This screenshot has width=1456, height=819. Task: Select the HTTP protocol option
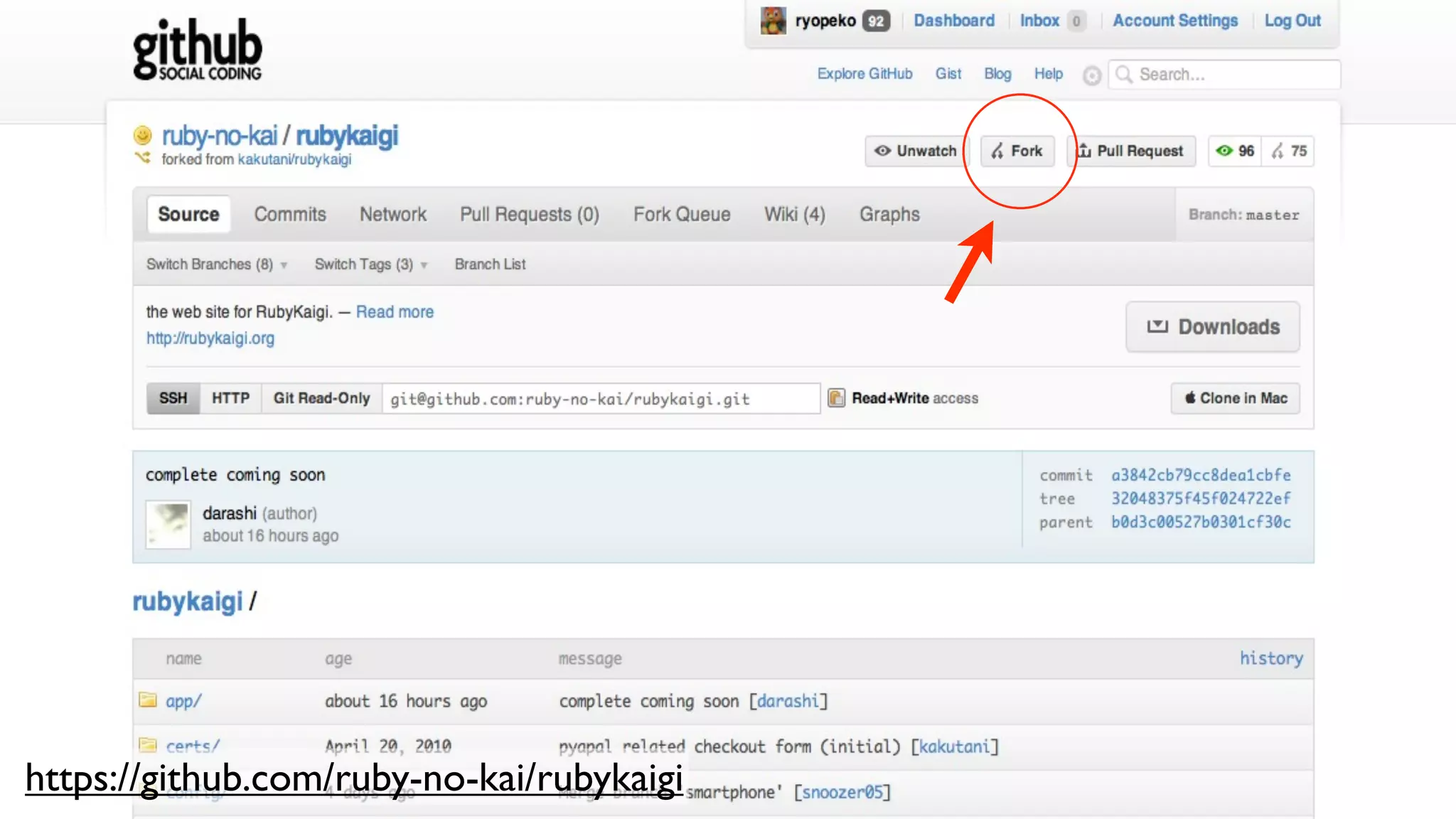(x=230, y=398)
